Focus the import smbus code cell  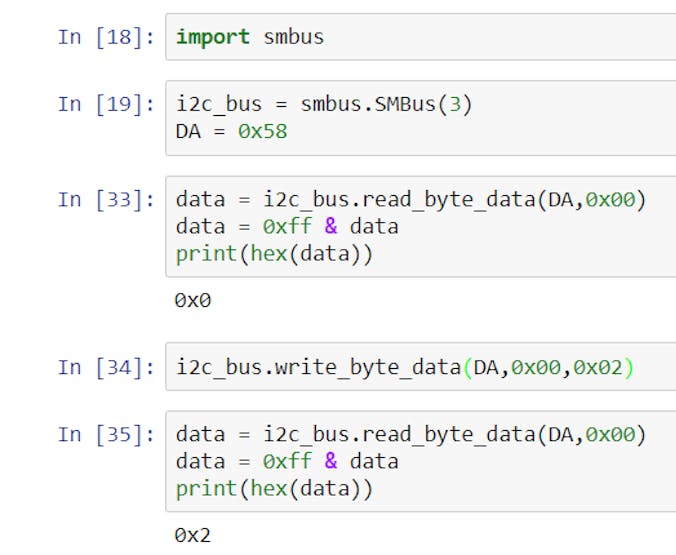pos(420,38)
